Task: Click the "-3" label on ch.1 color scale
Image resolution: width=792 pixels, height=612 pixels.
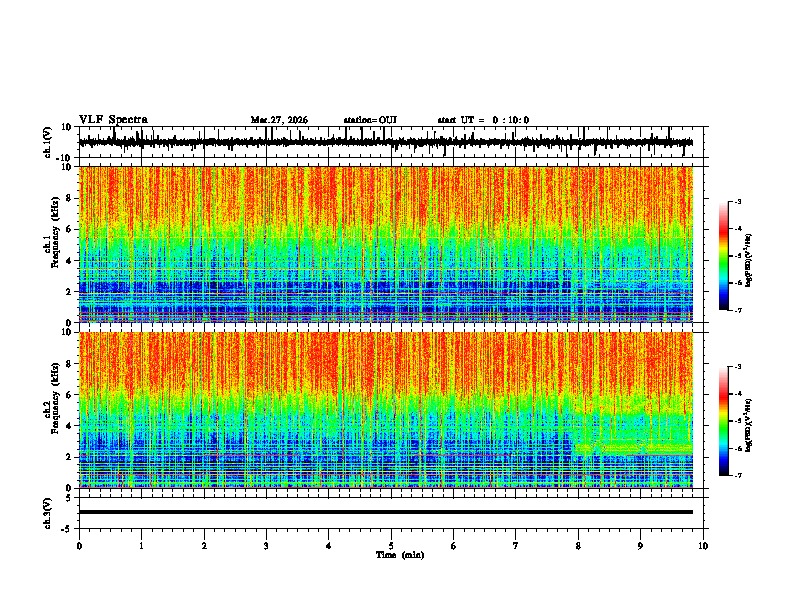Action: (x=737, y=201)
